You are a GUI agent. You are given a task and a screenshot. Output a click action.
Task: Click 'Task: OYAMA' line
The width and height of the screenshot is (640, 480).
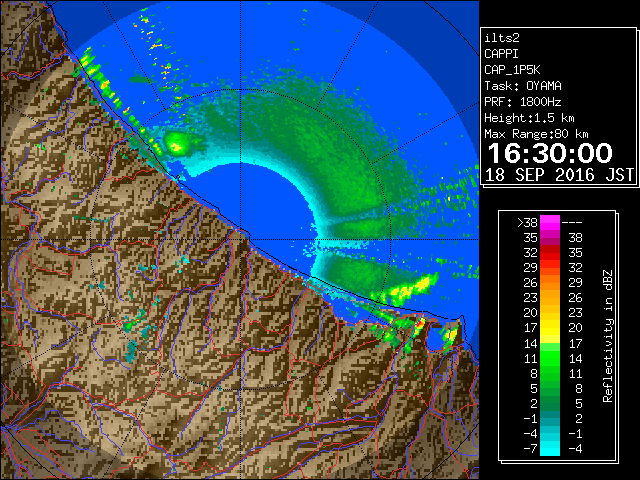523,86
